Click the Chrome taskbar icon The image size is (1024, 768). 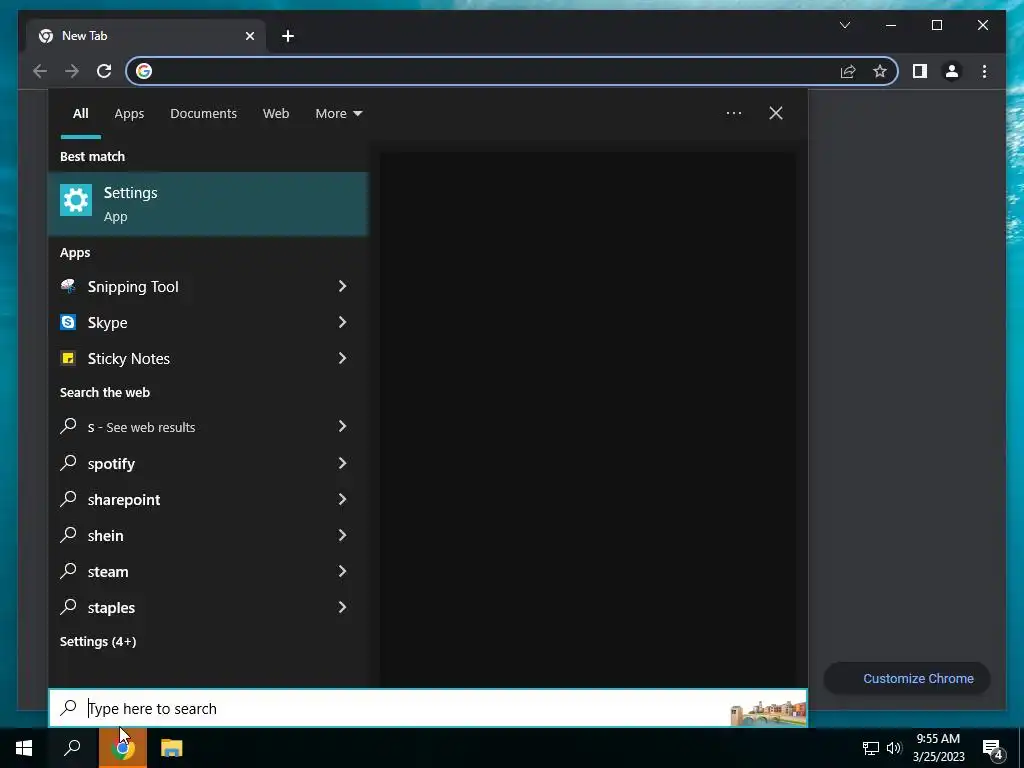122,748
